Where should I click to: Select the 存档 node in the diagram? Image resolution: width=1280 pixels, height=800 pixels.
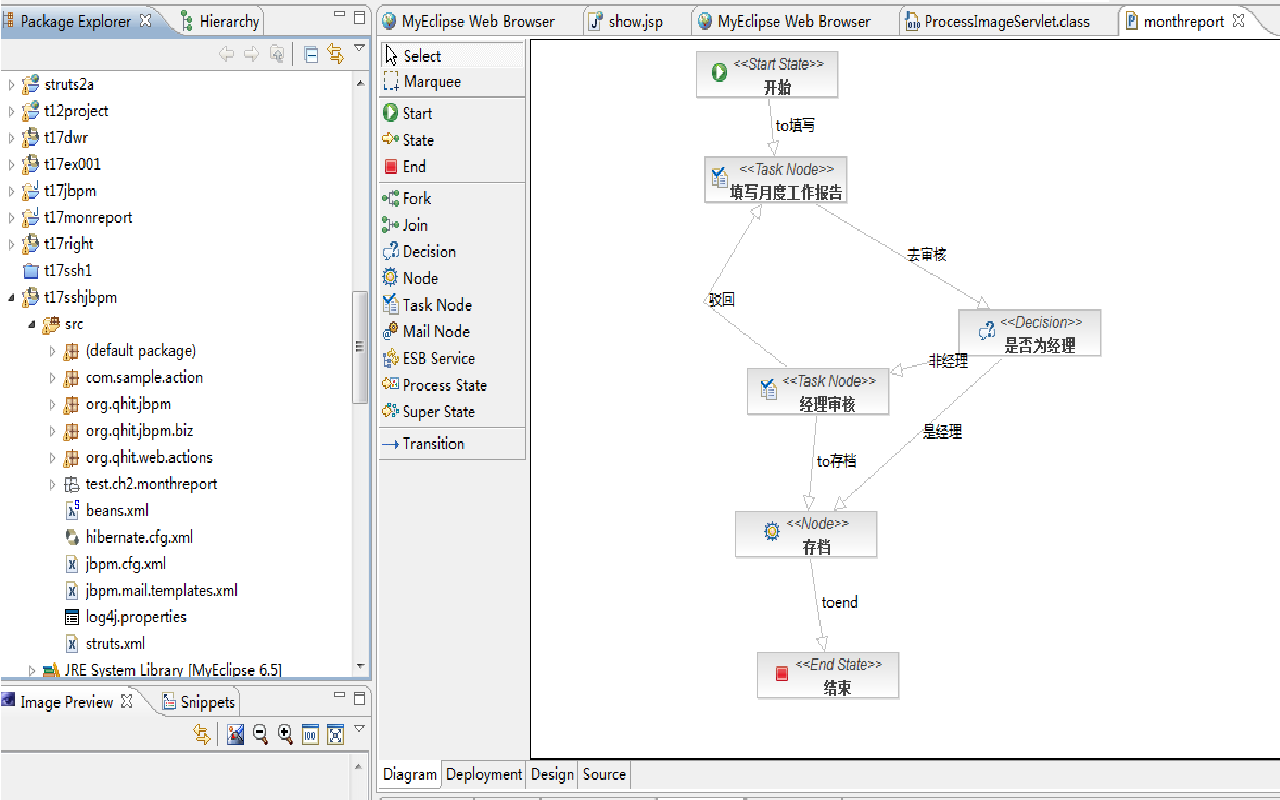(x=806, y=534)
